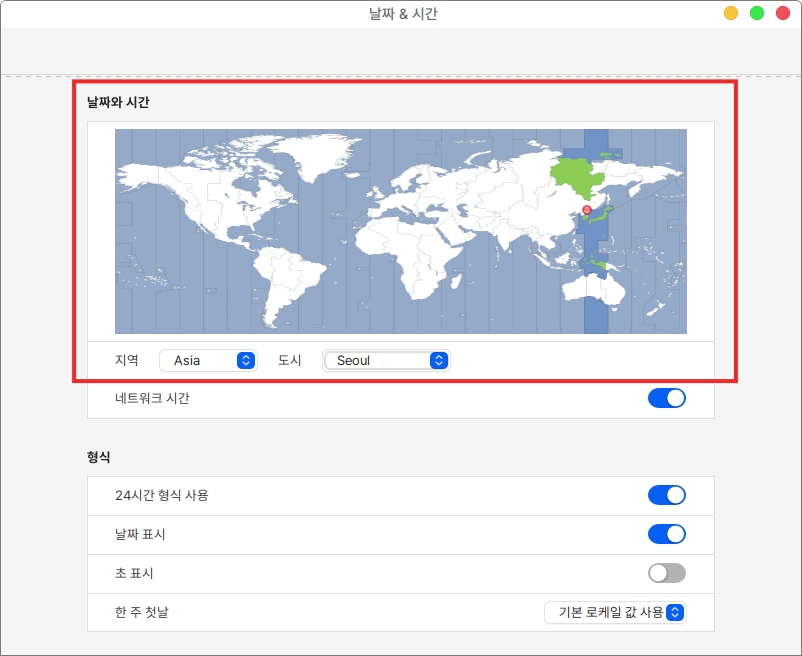Expand the 한 주 첫날 dropdown
The width and height of the screenshot is (802, 656).
point(615,612)
